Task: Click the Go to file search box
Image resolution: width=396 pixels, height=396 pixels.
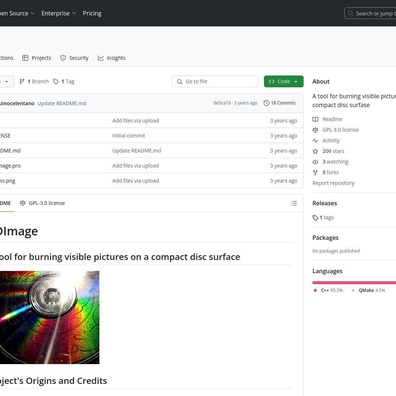Action: [215, 81]
